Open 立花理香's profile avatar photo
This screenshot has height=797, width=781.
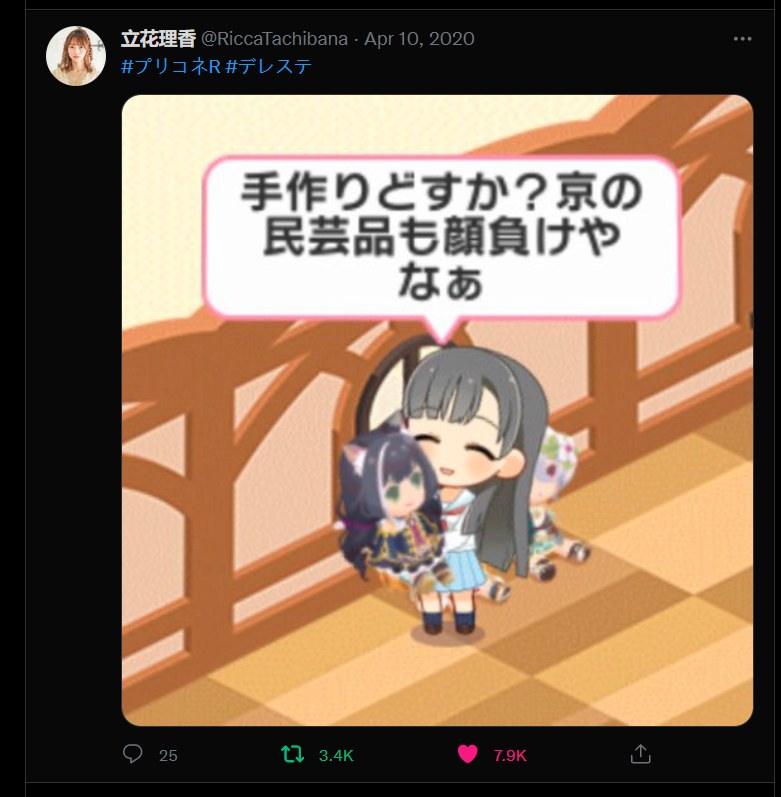[76, 56]
